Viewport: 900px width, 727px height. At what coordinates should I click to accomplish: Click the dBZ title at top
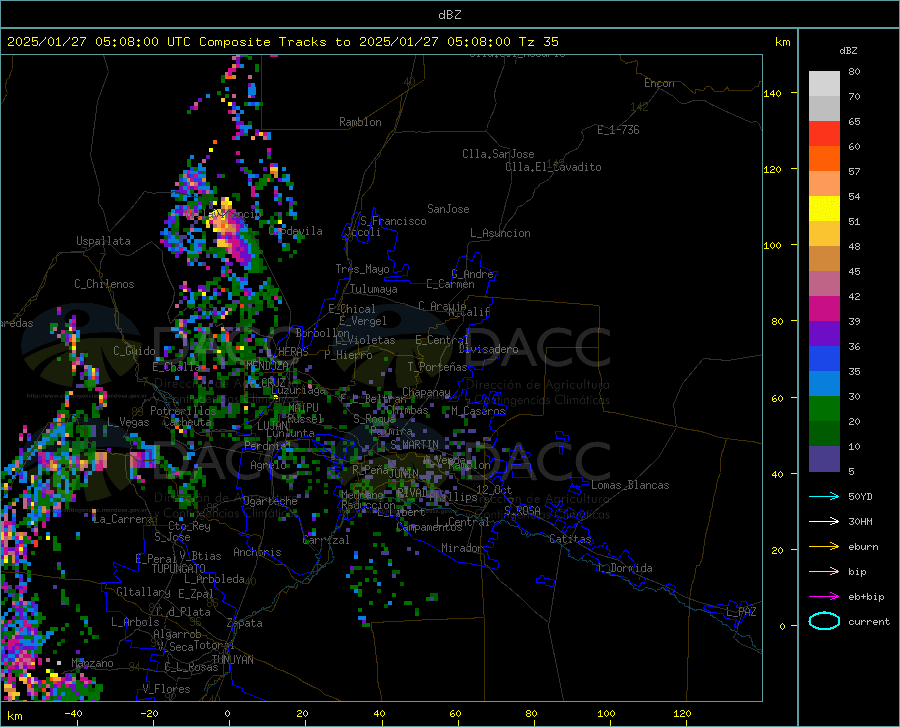coord(449,15)
